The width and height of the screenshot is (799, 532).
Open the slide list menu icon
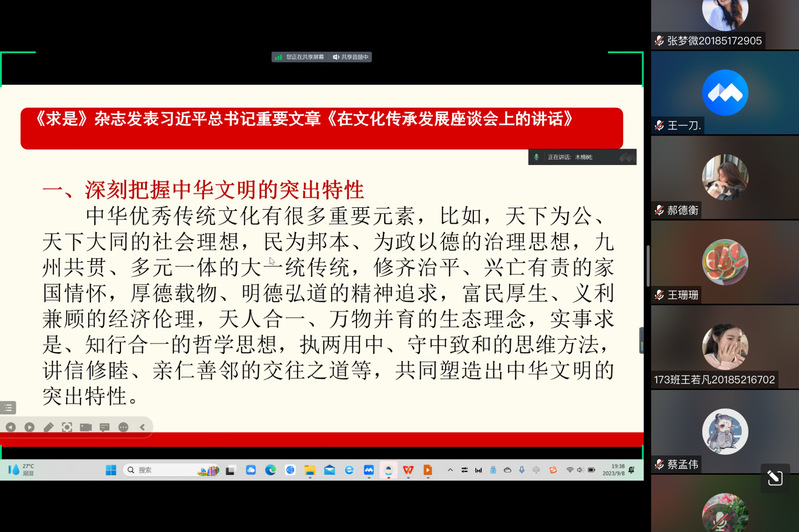[x=8, y=407]
